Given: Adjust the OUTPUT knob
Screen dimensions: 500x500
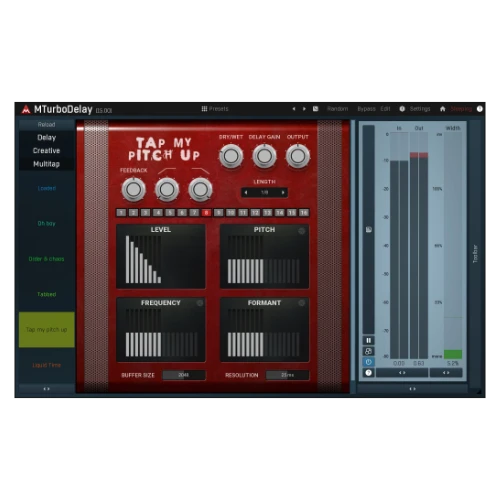Looking at the screenshot, I should (298, 156).
